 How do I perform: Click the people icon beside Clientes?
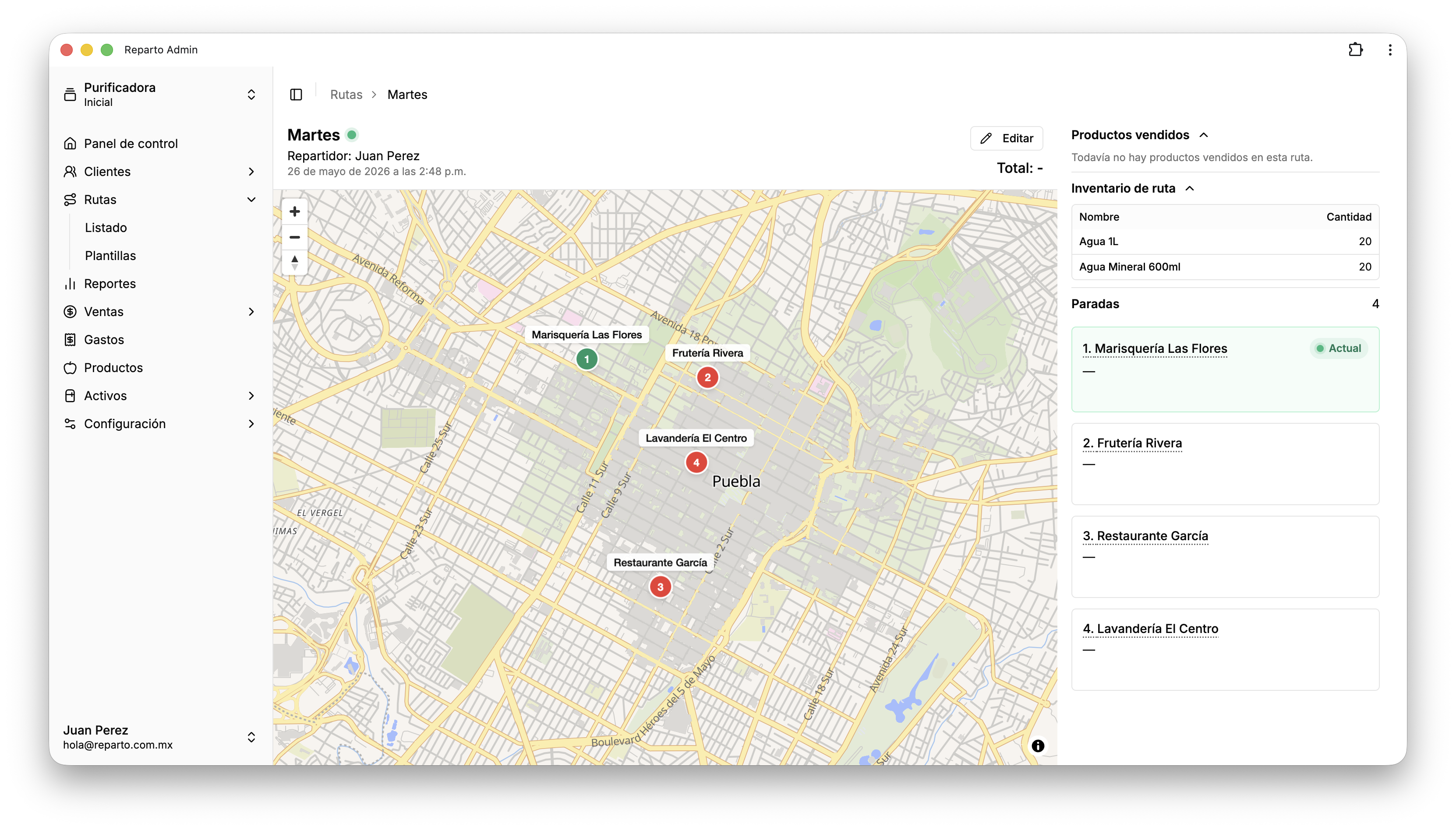(x=70, y=172)
